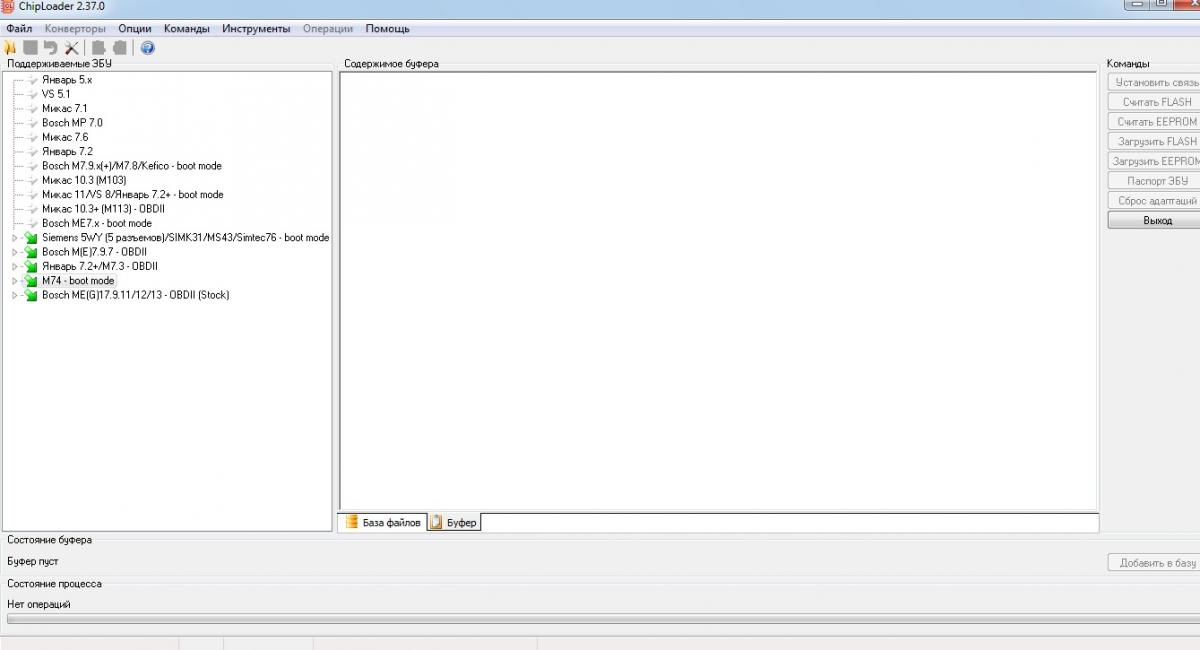Select Микас 11/VS 8/Январь 7.2+ - boot mode

point(133,195)
